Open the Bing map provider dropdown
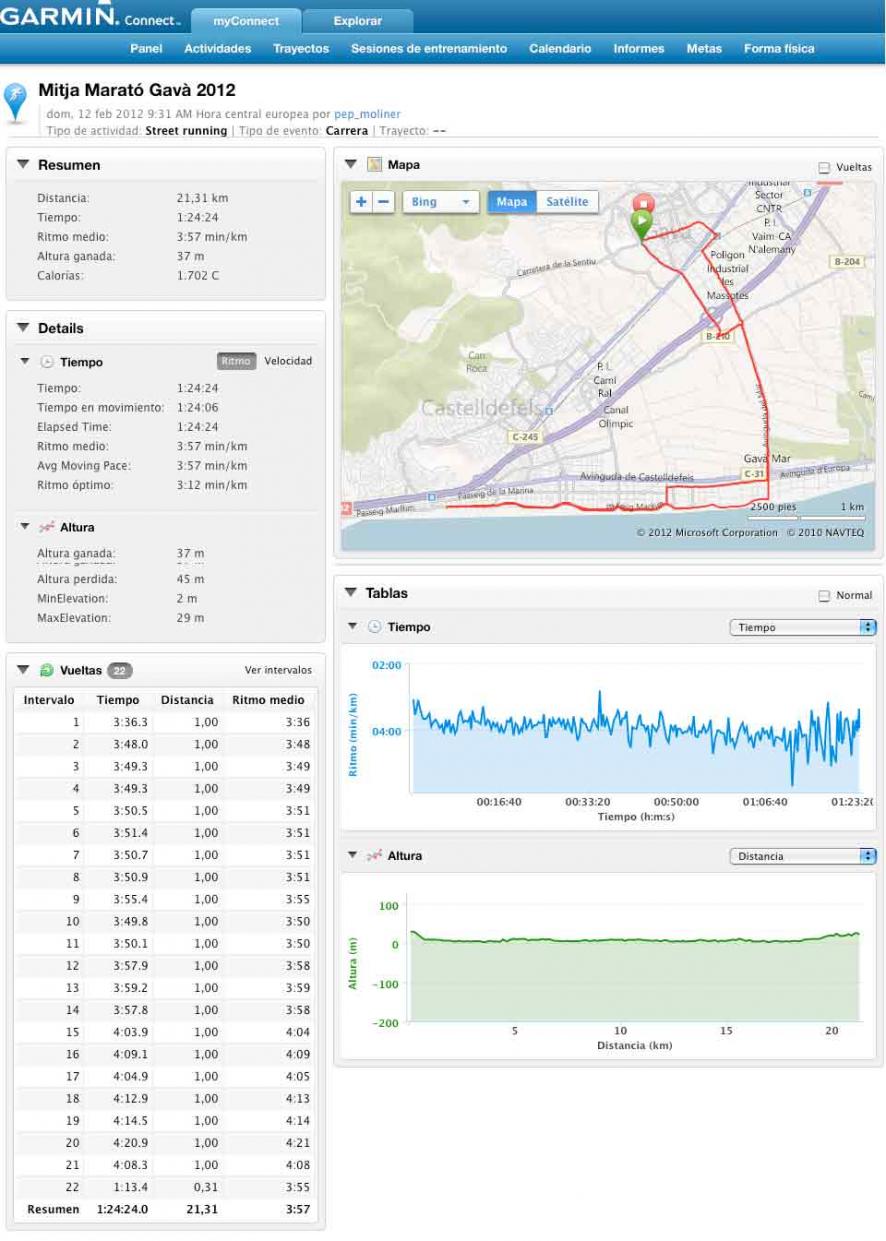The width and height of the screenshot is (886, 1241). click(440, 202)
